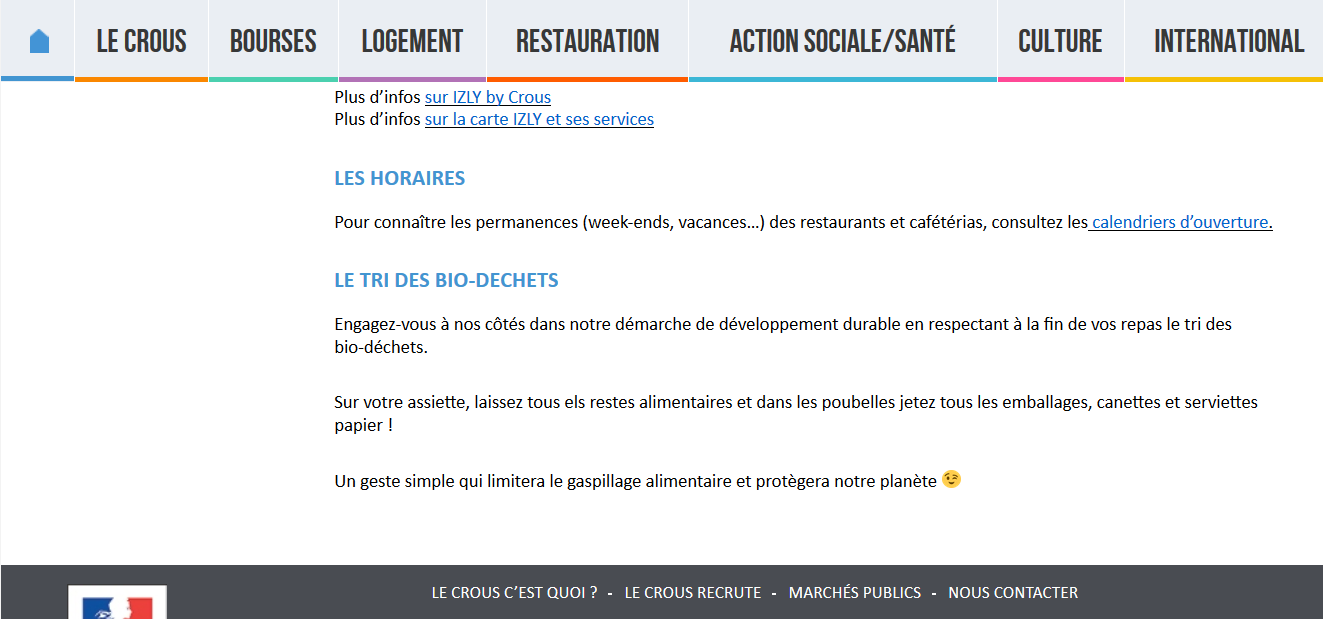The width and height of the screenshot is (1323, 619).
Task: Click the paragraph starting 'Un geste simple'
Action: pyautogui.click(x=635, y=481)
